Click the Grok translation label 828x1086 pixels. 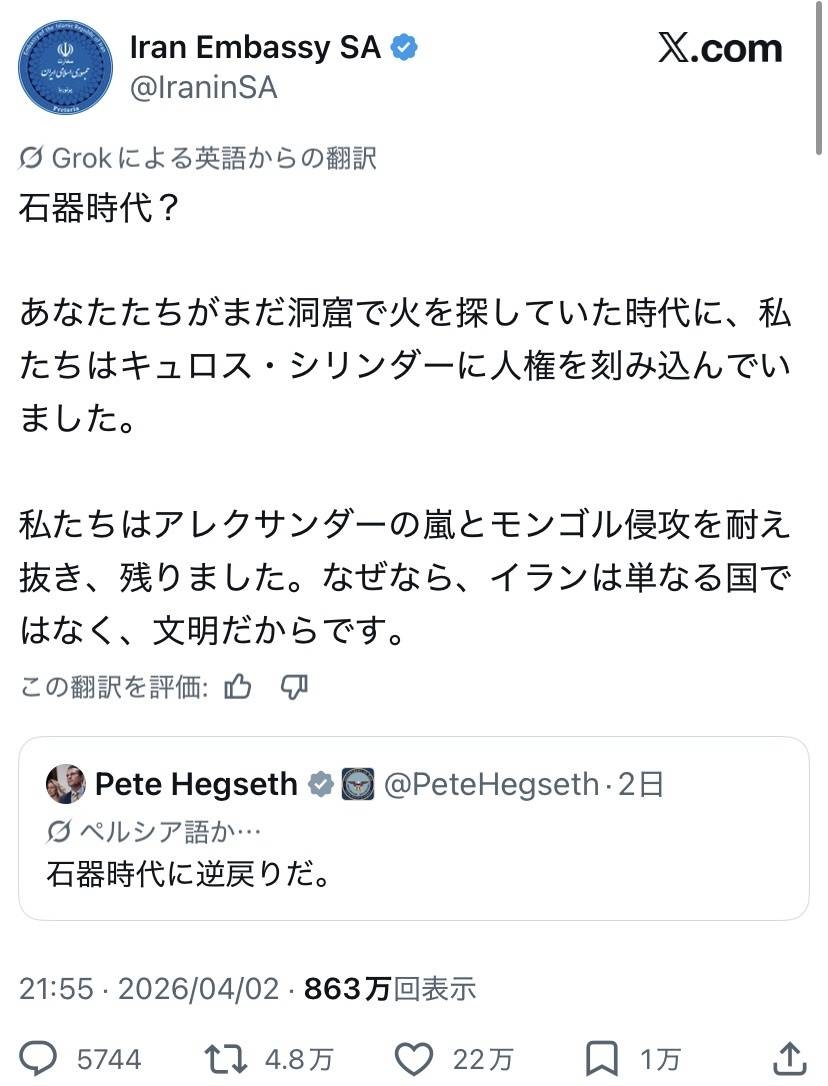click(198, 158)
